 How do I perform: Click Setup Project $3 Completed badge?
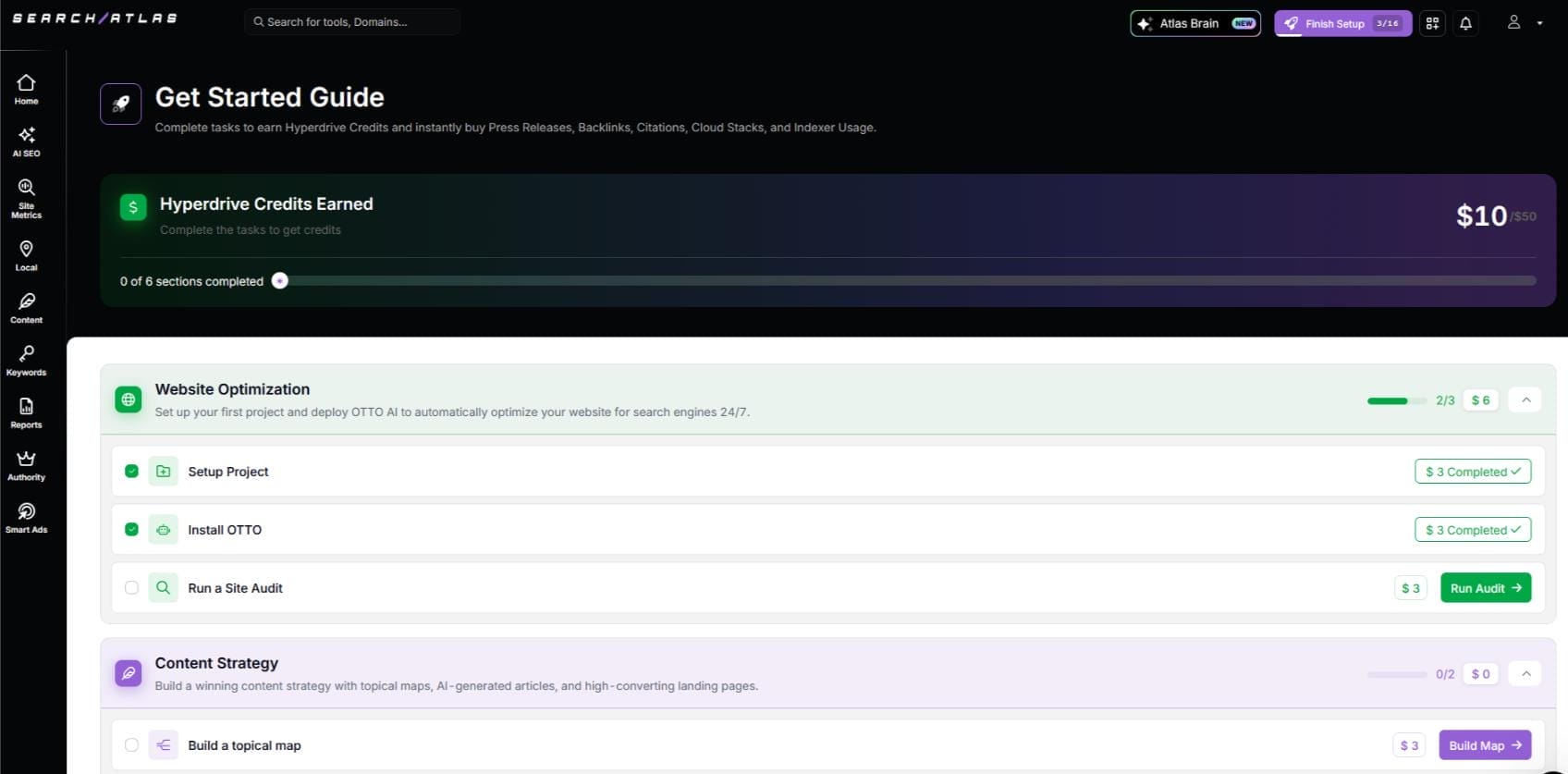tap(1473, 472)
